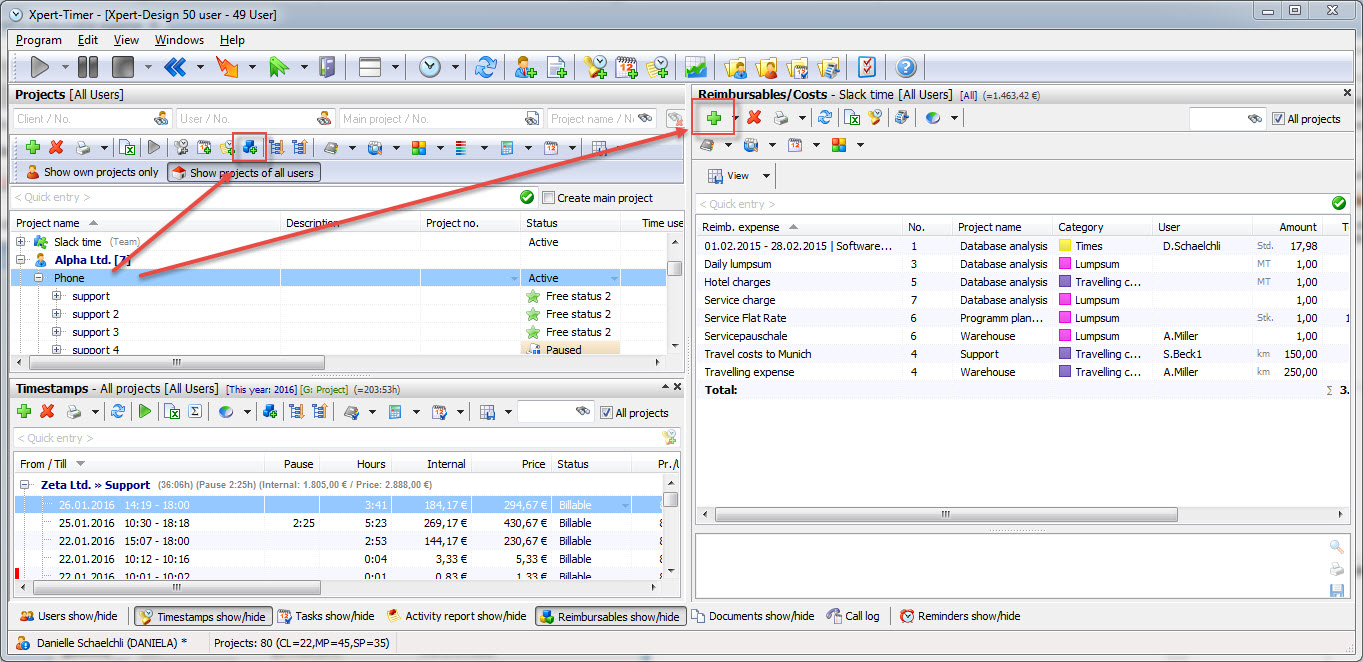
Task: Click the refresh arrows icon in main toolbar
Action: (485, 67)
